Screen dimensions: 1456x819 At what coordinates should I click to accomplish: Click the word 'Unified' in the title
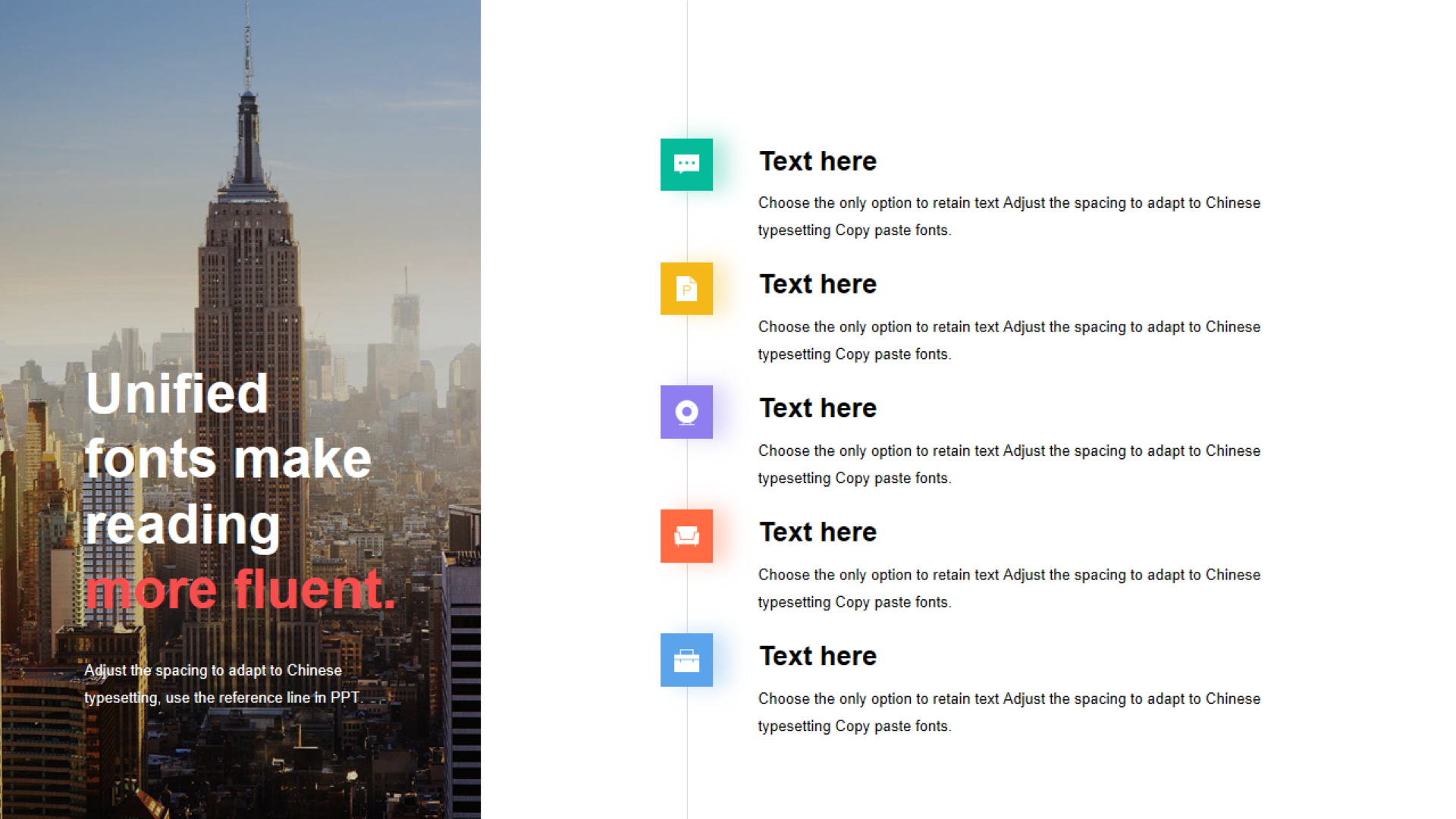pos(177,394)
